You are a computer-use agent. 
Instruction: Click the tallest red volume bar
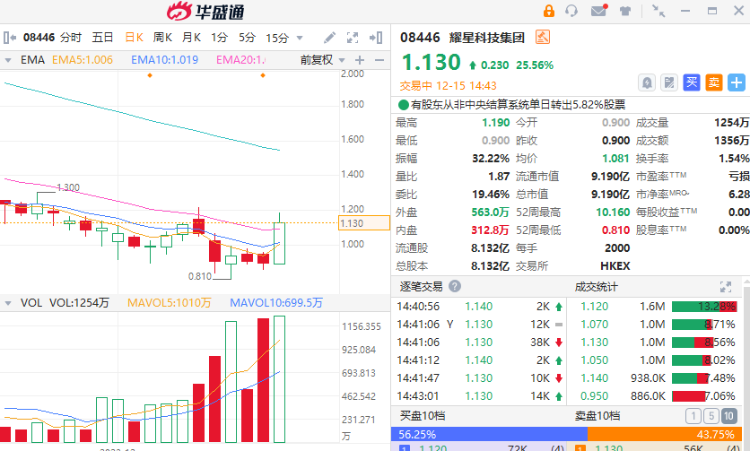(263, 380)
